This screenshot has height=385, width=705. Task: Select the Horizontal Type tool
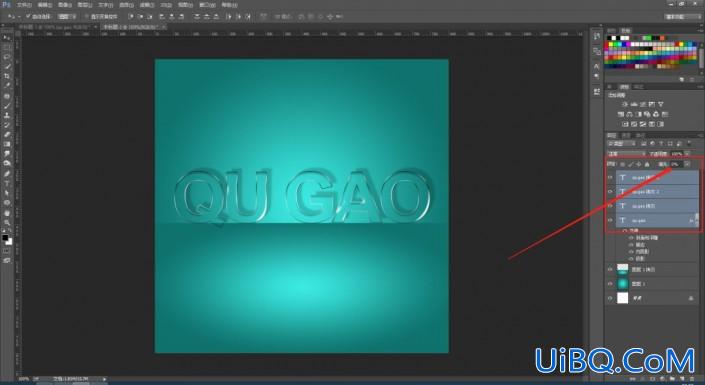[6, 183]
